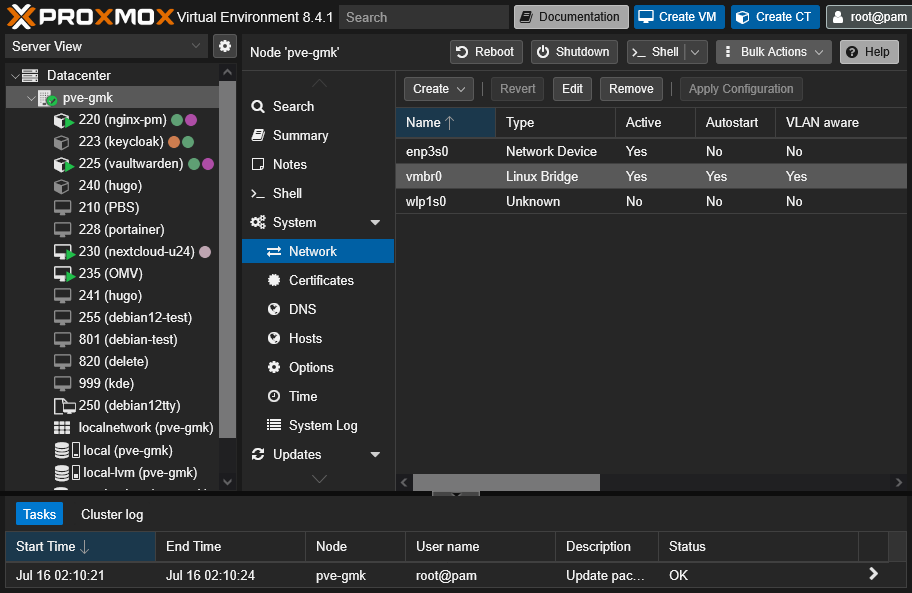Open the Create network dropdown
The width and height of the screenshot is (912, 593).
point(439,89)
